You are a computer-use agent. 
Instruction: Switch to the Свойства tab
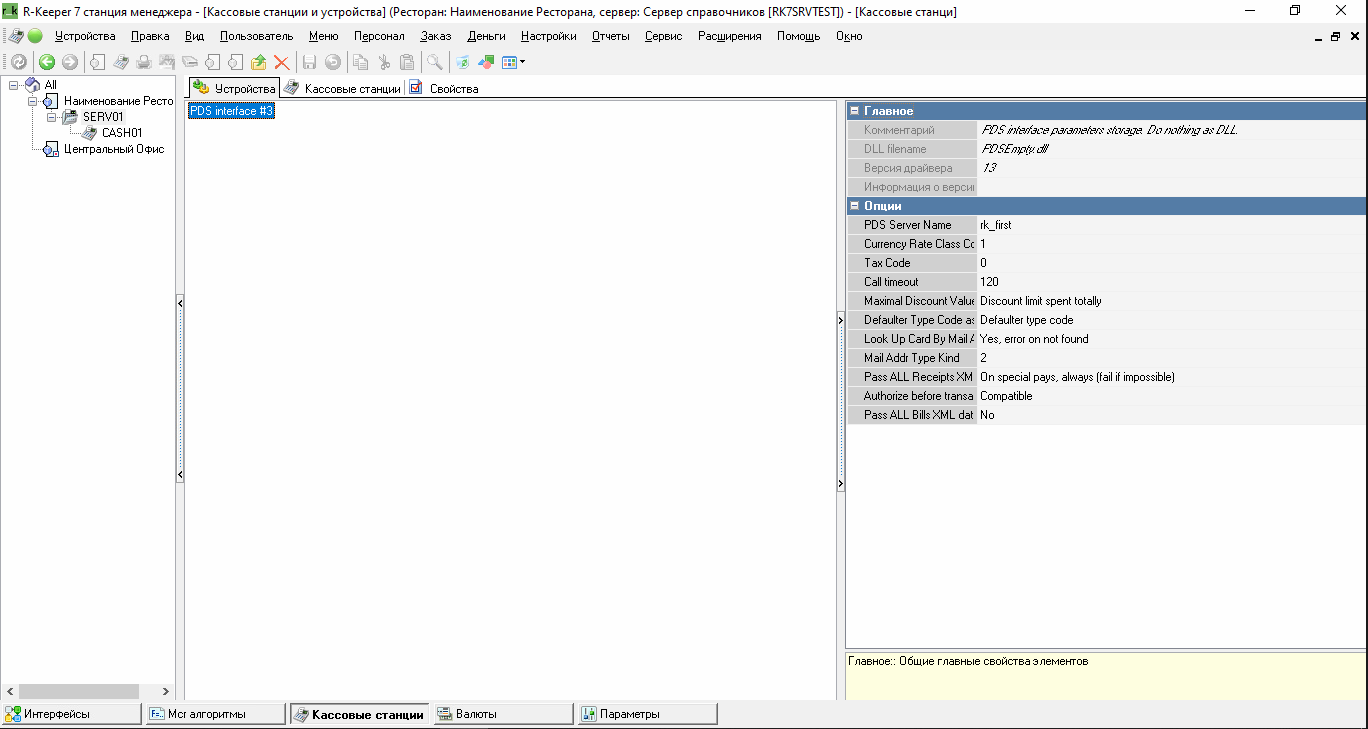click(x=444, y=88)
